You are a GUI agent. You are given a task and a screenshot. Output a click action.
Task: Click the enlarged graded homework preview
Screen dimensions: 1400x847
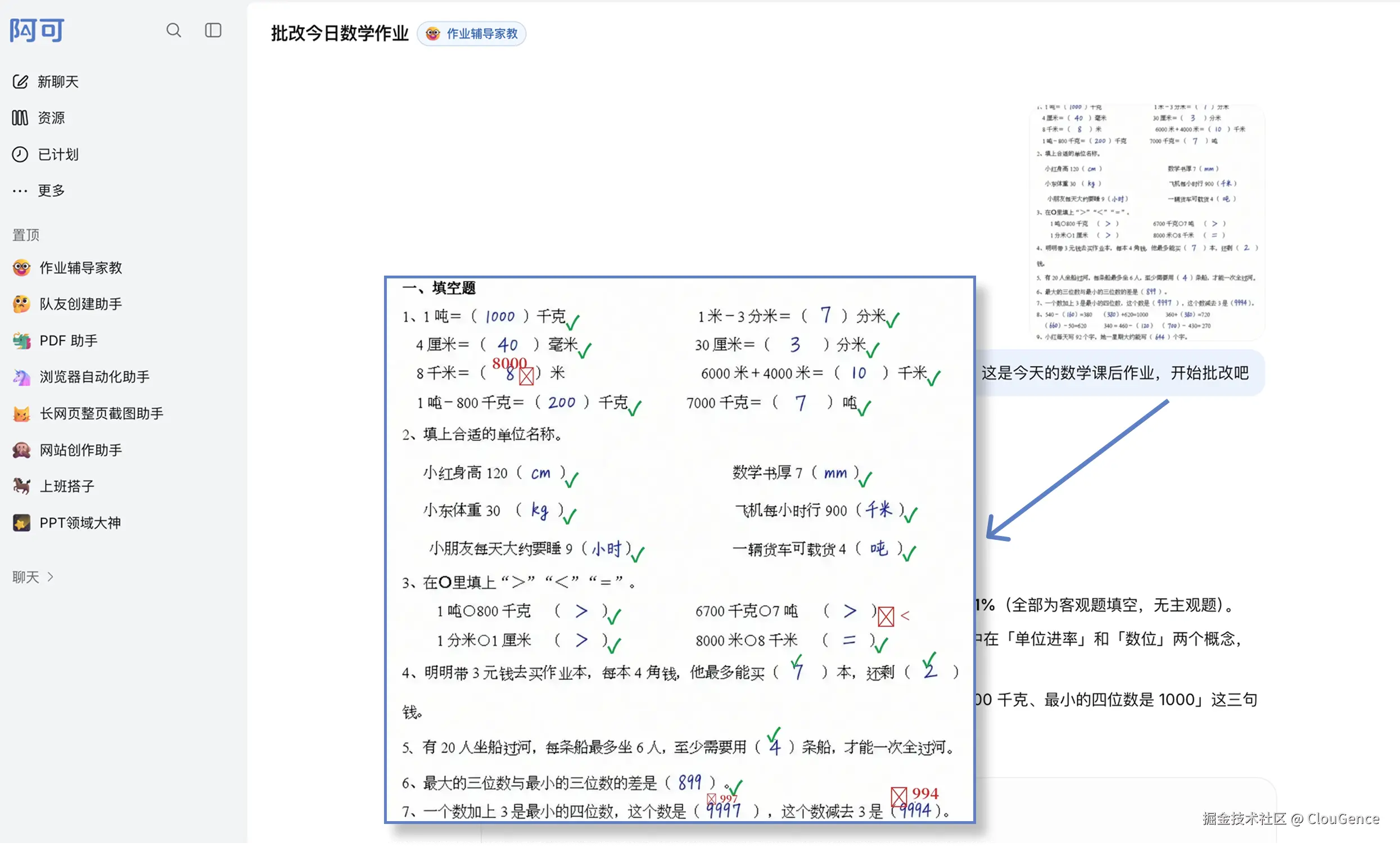pyautogui.click(x=680, y=549)
